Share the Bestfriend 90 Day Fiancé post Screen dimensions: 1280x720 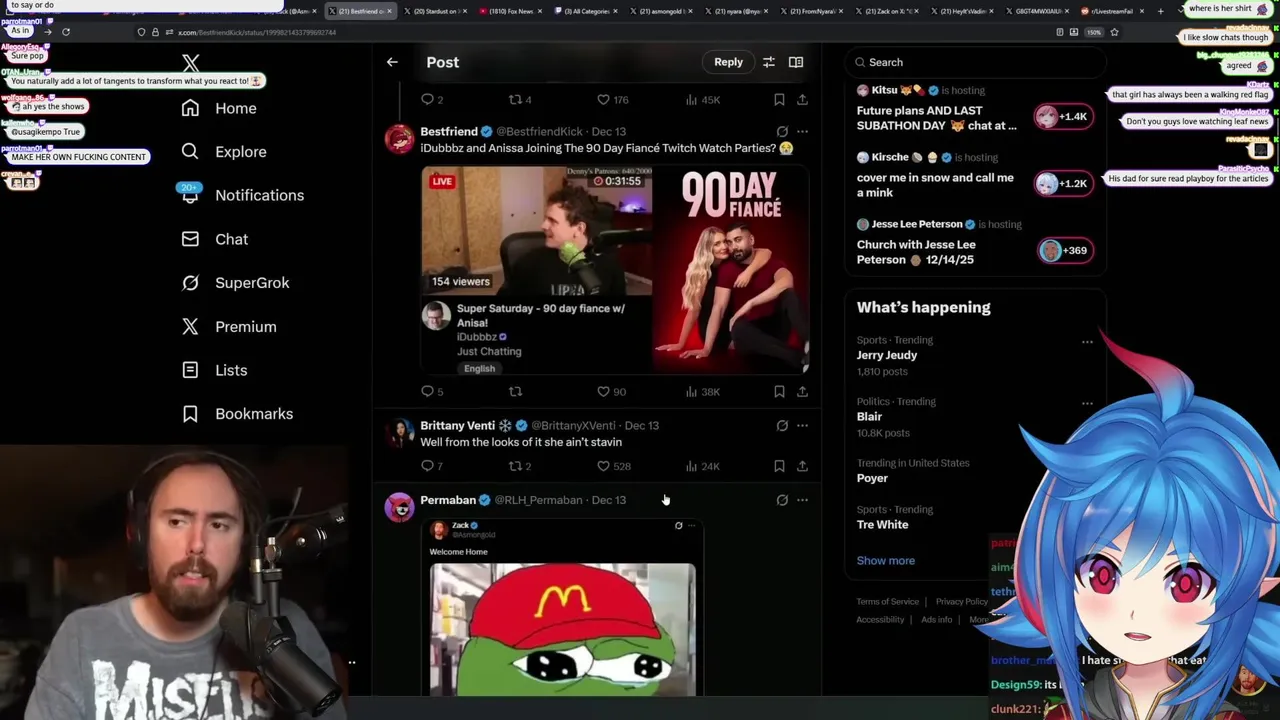tap(802, 392)
